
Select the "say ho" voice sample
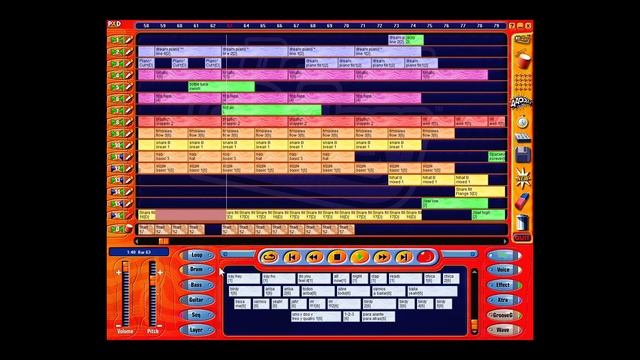278,278
